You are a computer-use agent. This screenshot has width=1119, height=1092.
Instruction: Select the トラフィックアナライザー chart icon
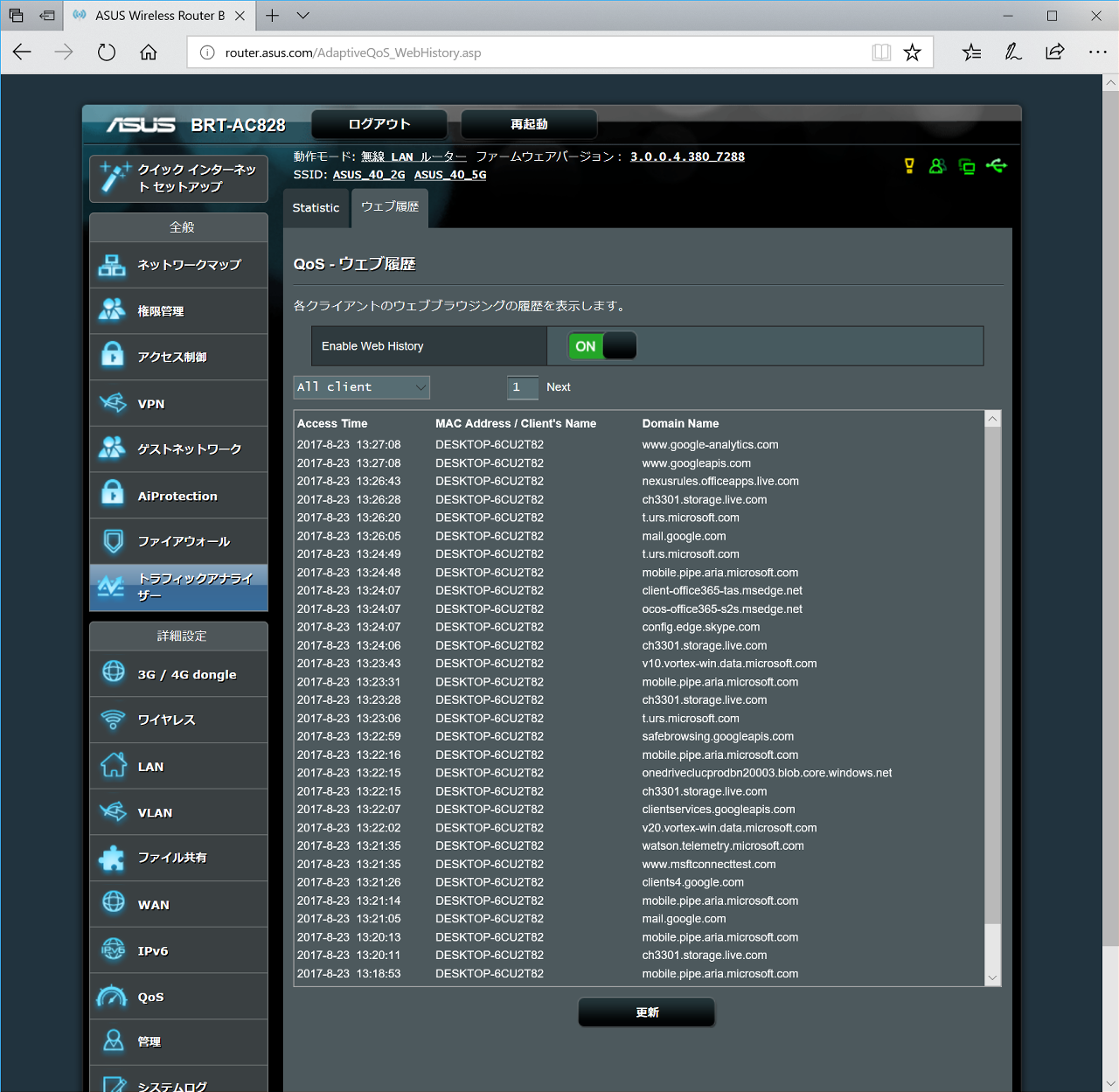(111, 586)
